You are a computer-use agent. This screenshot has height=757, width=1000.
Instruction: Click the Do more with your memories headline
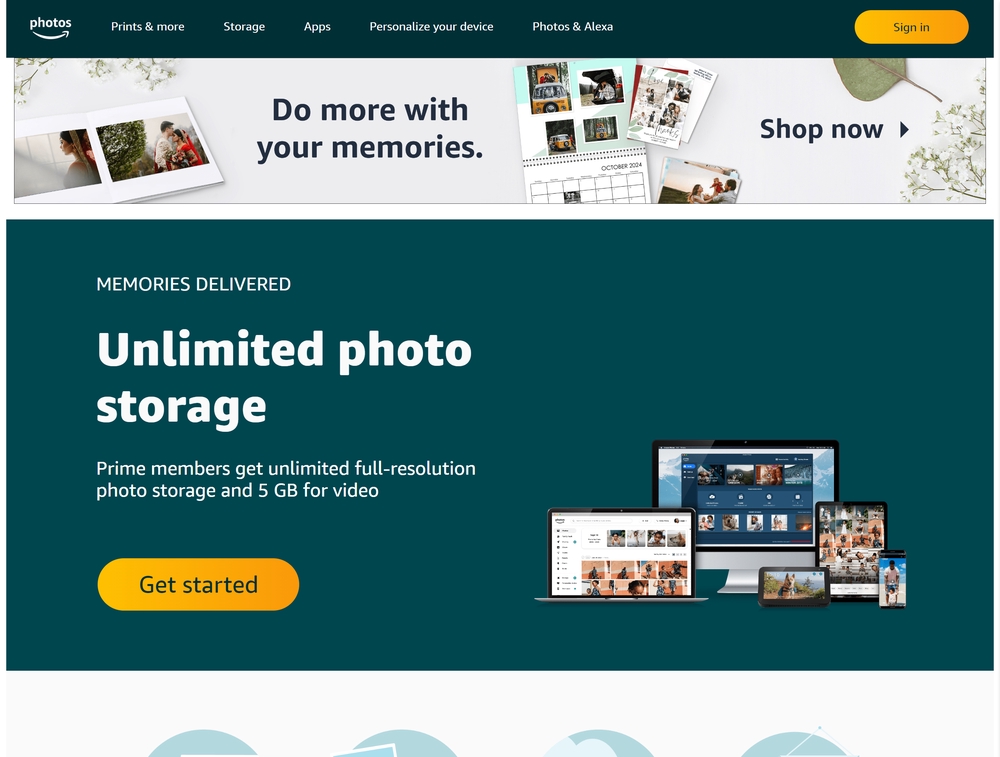[370, 128]
